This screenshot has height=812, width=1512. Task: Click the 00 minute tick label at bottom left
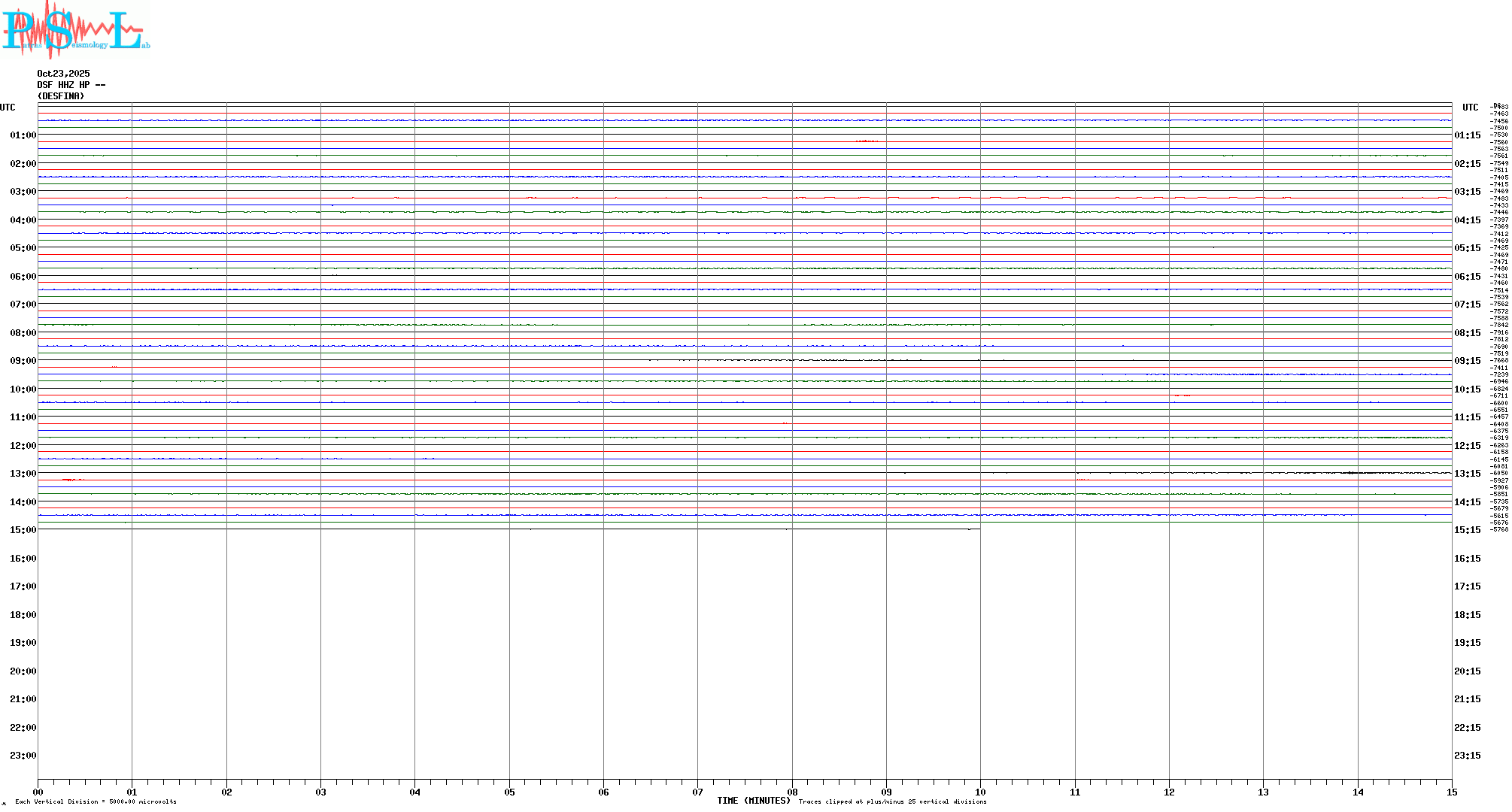(38, 792)
